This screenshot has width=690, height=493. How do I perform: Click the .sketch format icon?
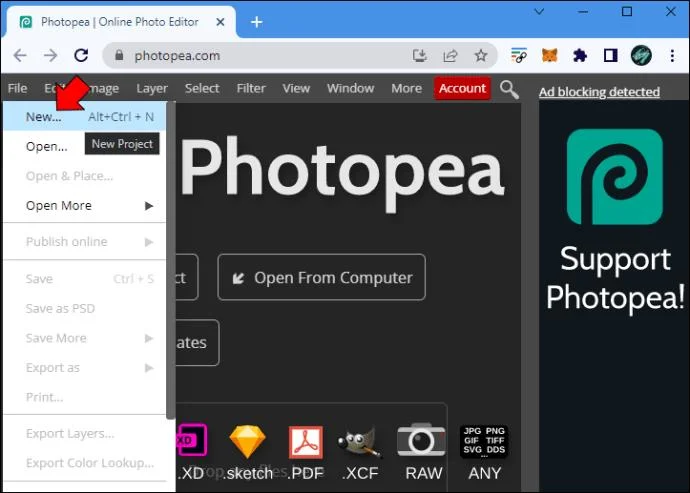click(x=248, y=441)
